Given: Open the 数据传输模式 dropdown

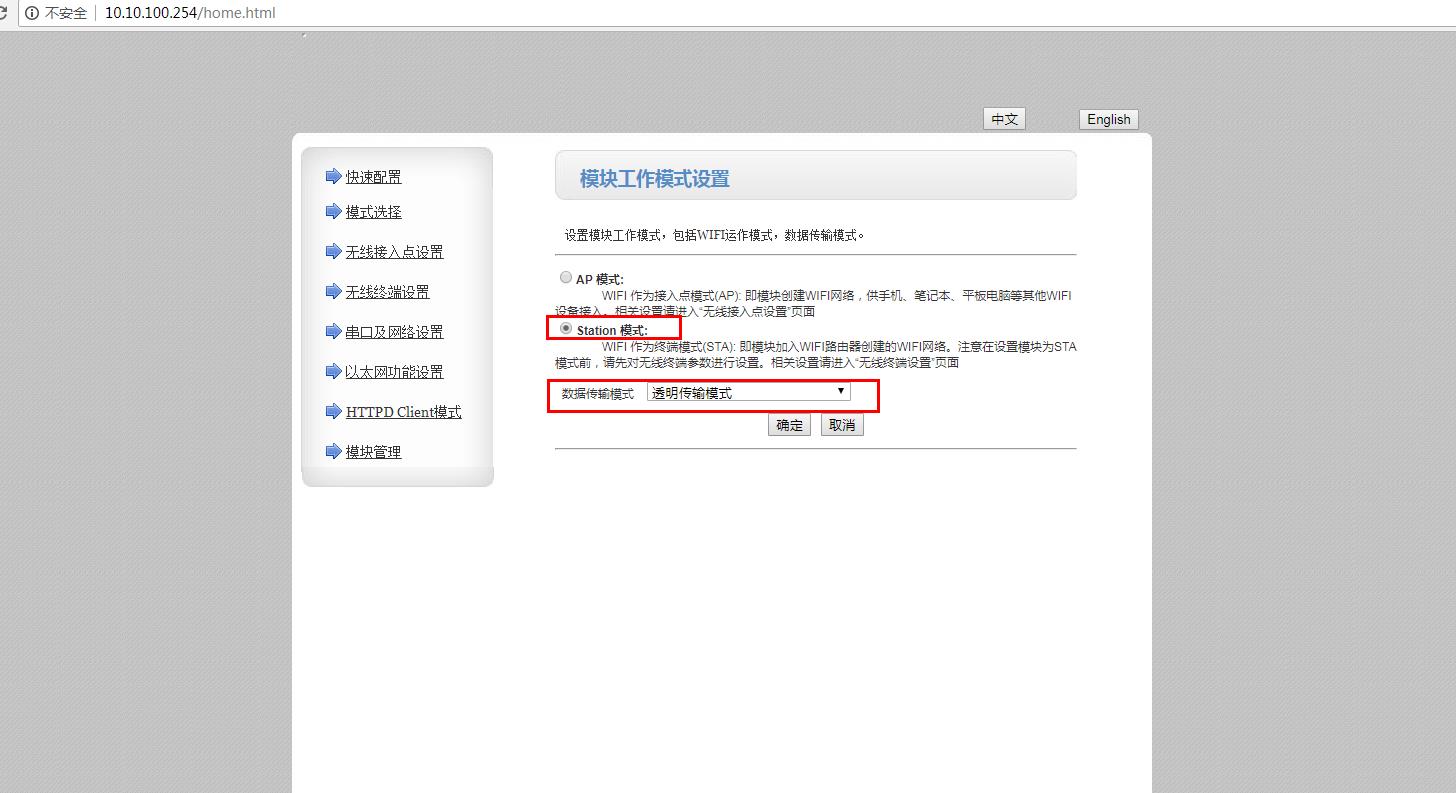Looking at the screenshot, I should tap(748, 393).
